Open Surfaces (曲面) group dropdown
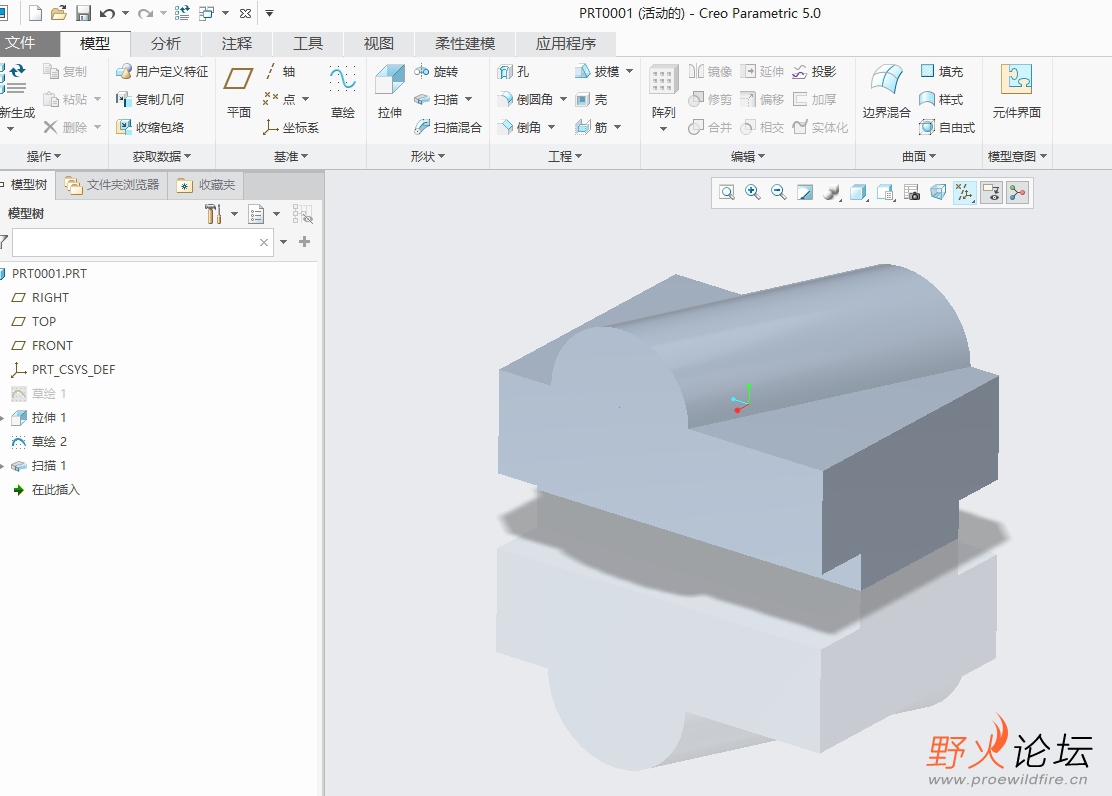Image resolution: width=1112 pixels, height=796 pixels. (919, 156)
